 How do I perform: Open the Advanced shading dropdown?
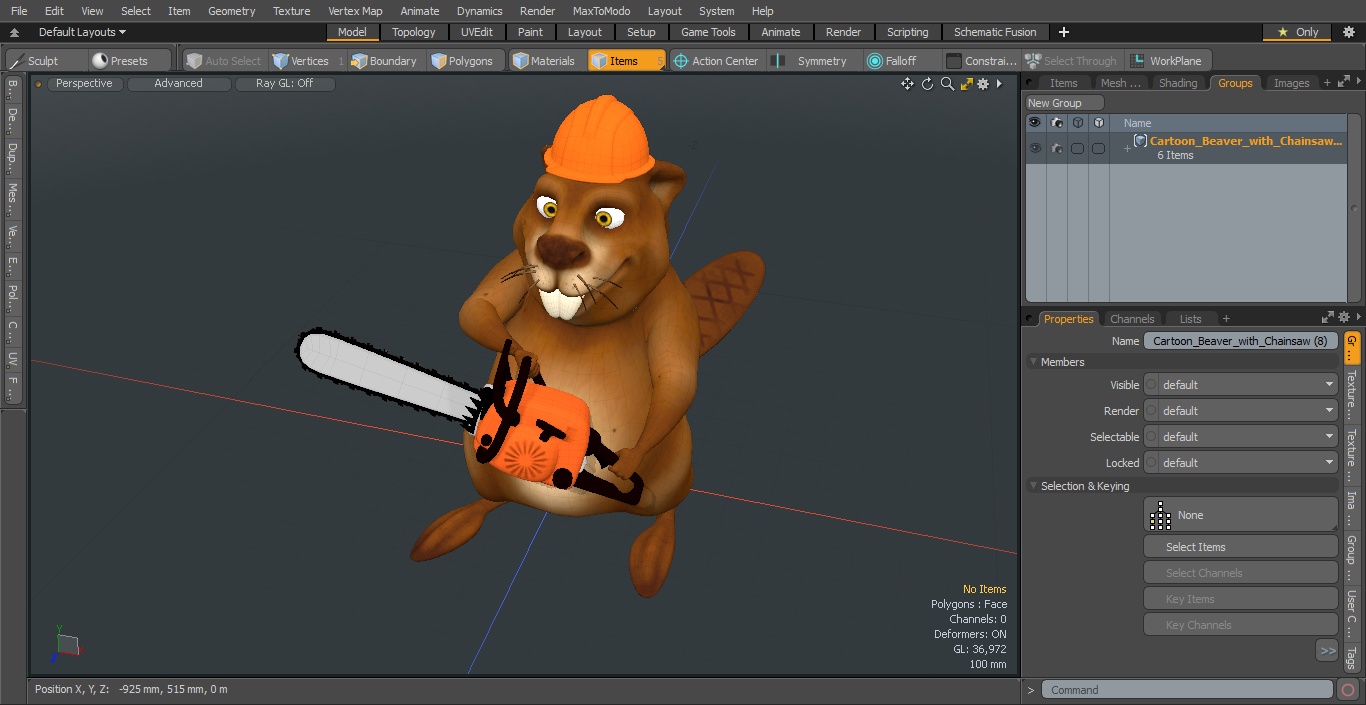(x=178, y=83)
